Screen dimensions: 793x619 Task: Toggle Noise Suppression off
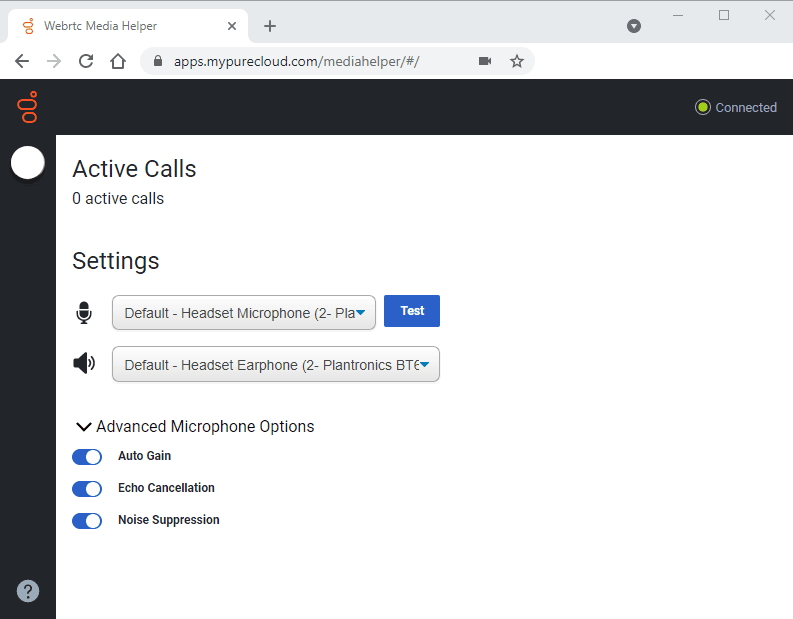[x=87, y=520]
